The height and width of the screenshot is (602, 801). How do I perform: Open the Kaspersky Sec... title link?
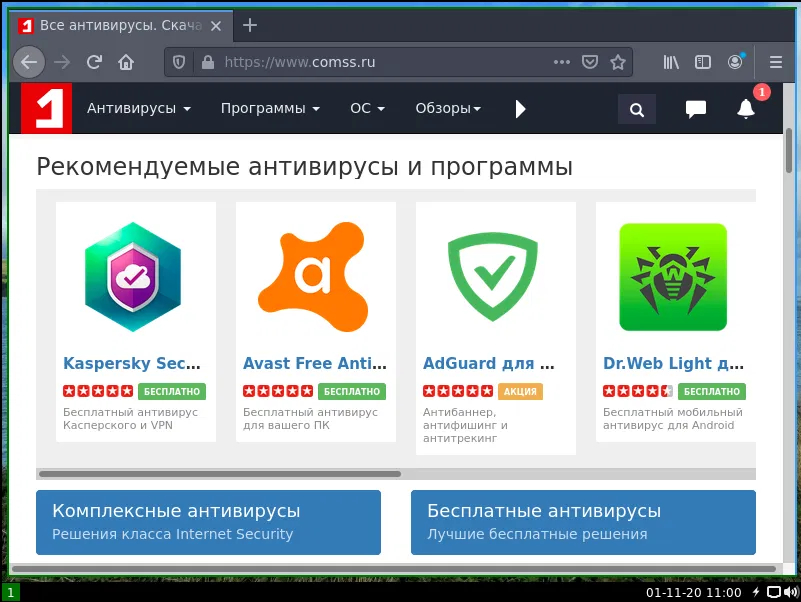[x=132, y=363]
